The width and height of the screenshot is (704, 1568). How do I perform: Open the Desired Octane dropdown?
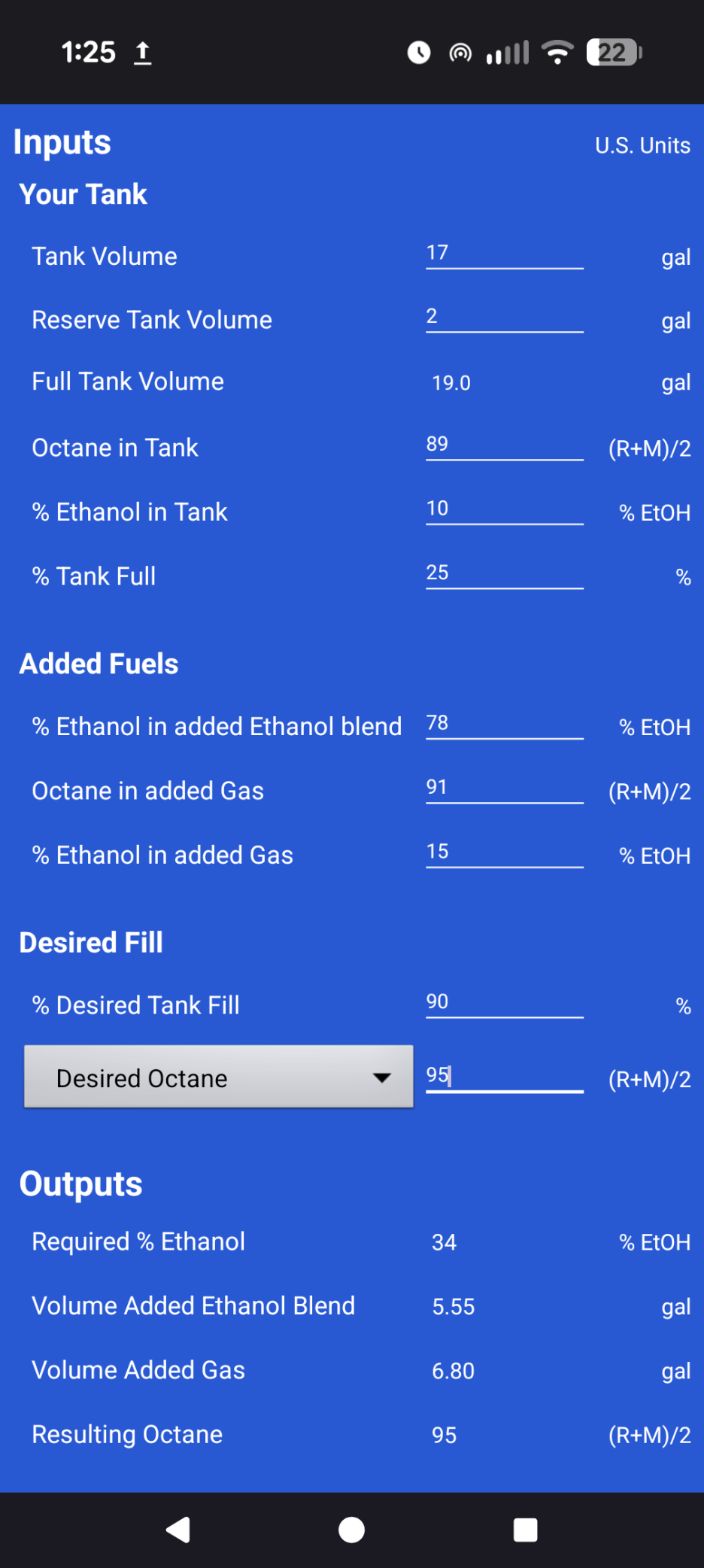pyautogui.click(x=218, y=1077)
